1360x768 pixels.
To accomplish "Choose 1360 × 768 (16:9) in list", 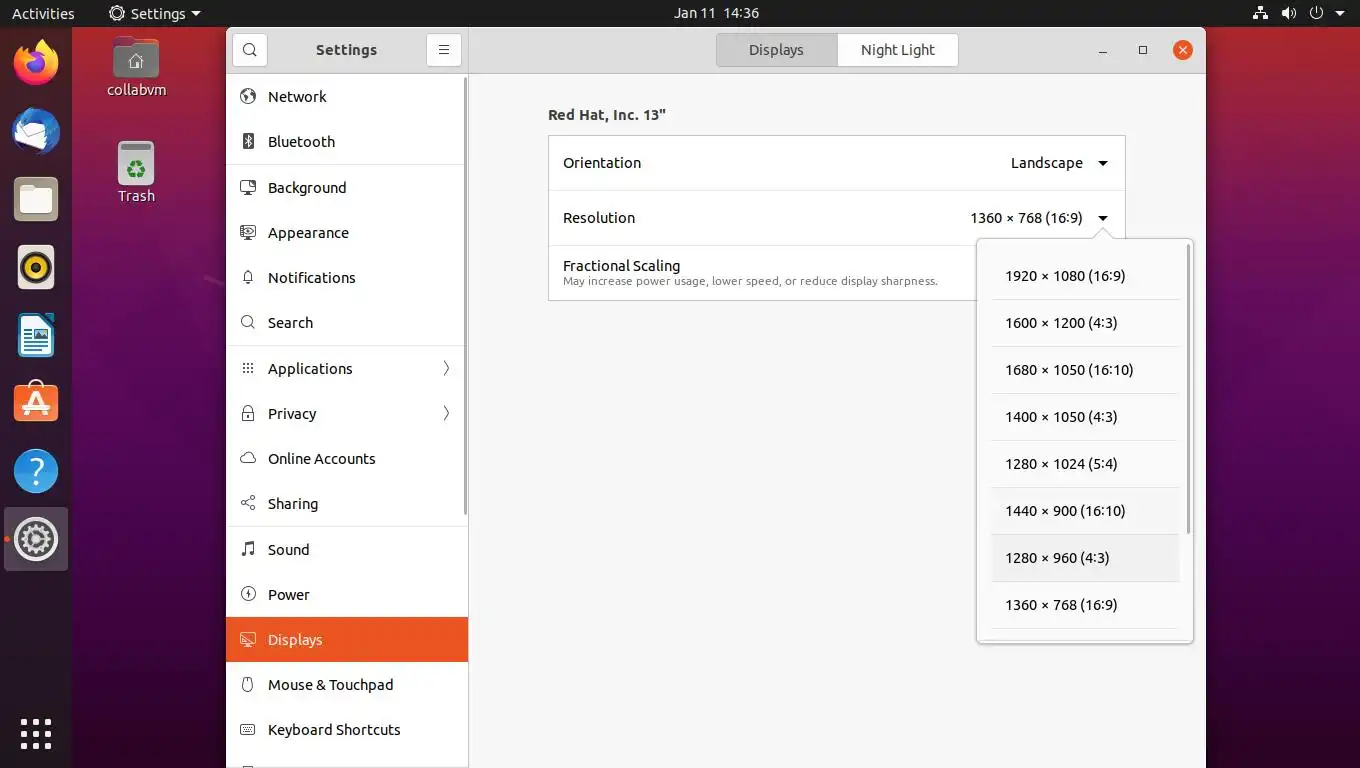I will 1085,605.
